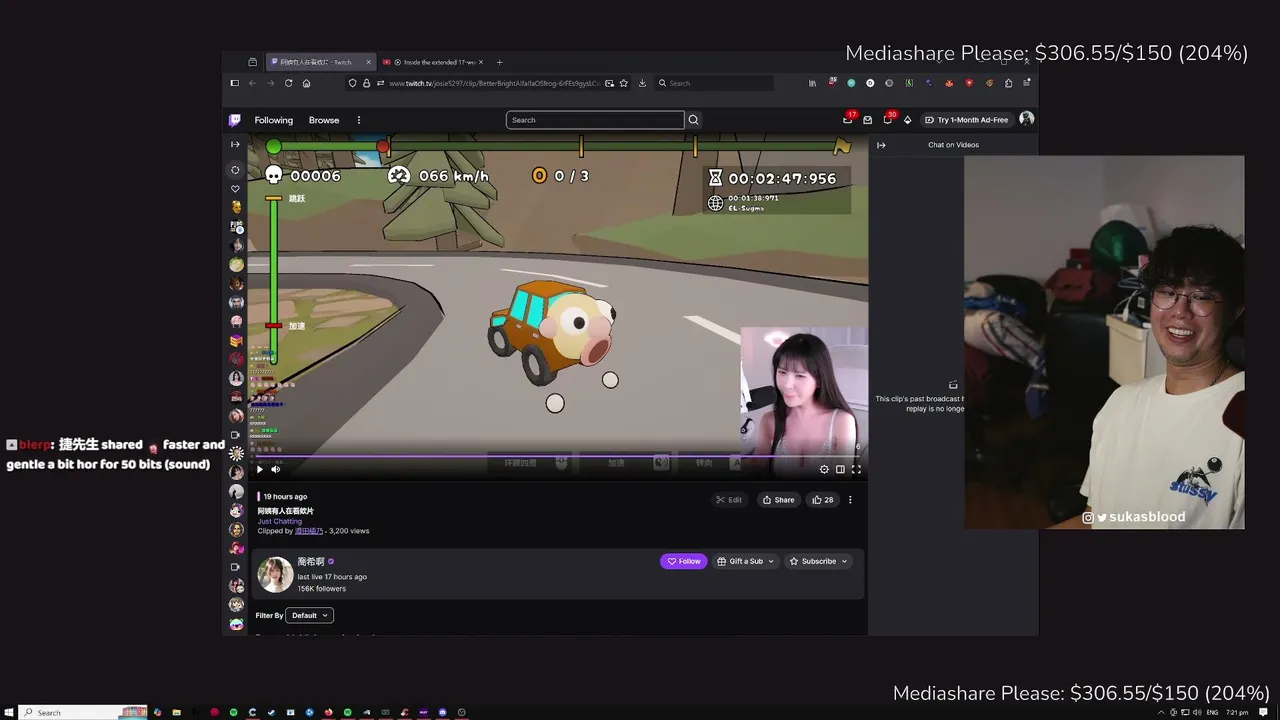The width and height of the screenshot is (1280, 720).
Task: Reload the page in the browser
Action: [288, 83]
